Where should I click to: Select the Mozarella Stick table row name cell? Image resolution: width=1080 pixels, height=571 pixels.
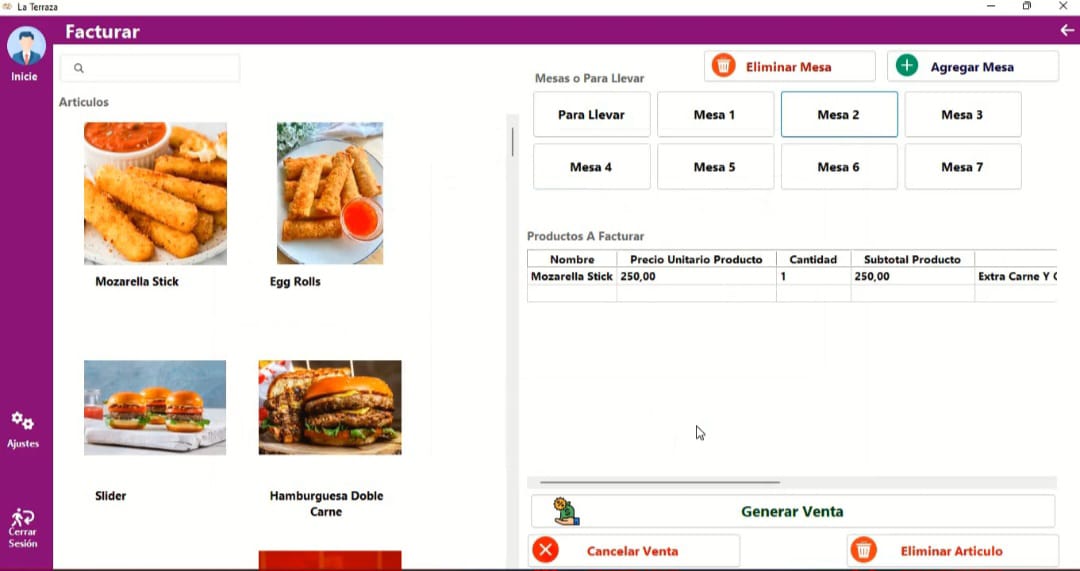(572, 276)
